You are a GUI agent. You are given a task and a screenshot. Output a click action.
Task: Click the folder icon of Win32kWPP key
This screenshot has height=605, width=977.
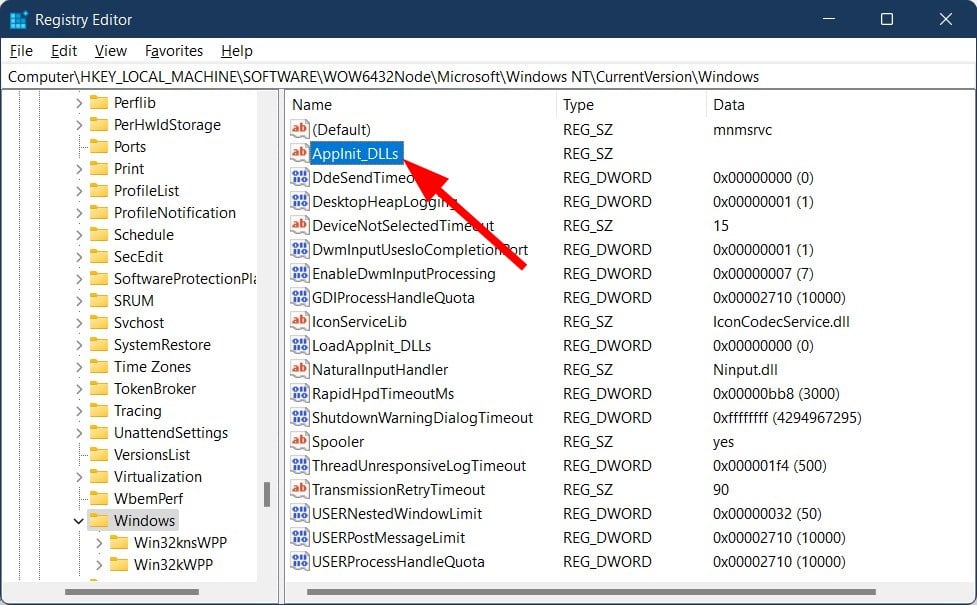click(119, 565)
